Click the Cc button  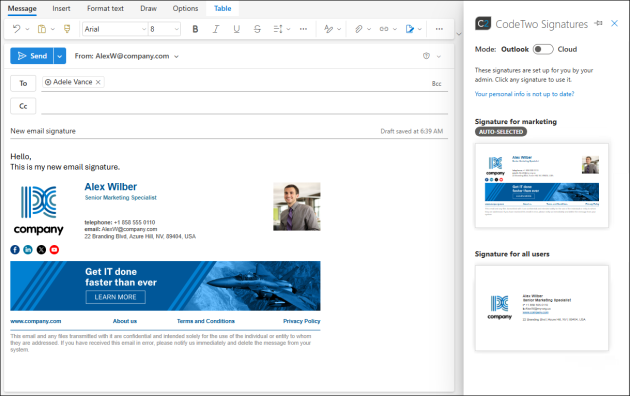[23, 106]
